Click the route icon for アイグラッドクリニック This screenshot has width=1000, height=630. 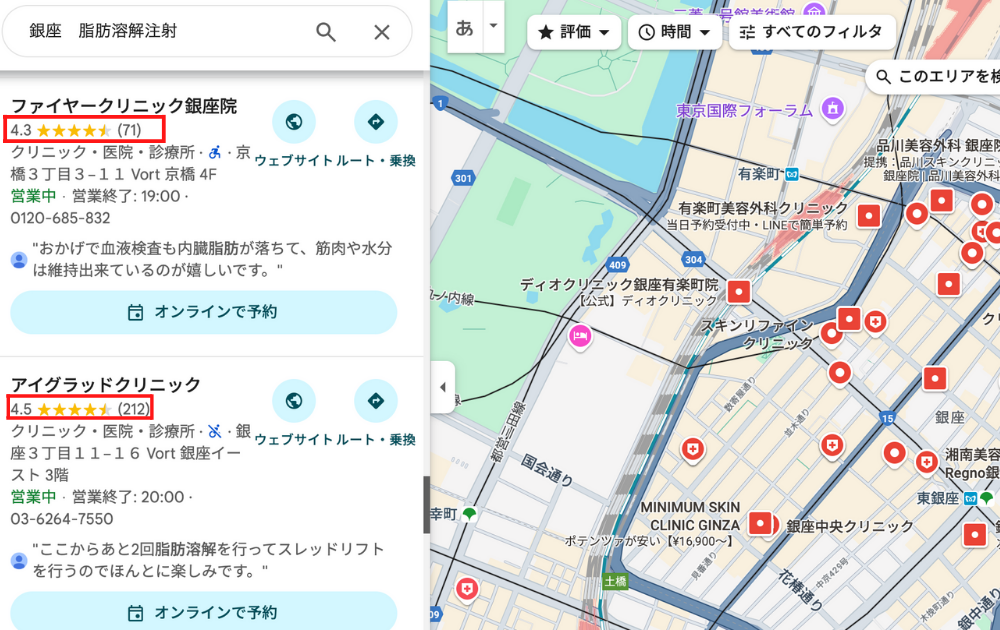[x=376, y=401]
